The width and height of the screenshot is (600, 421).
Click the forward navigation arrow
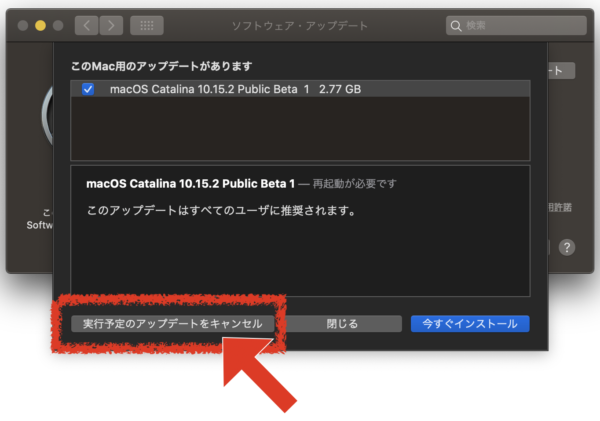click(111, 26)
